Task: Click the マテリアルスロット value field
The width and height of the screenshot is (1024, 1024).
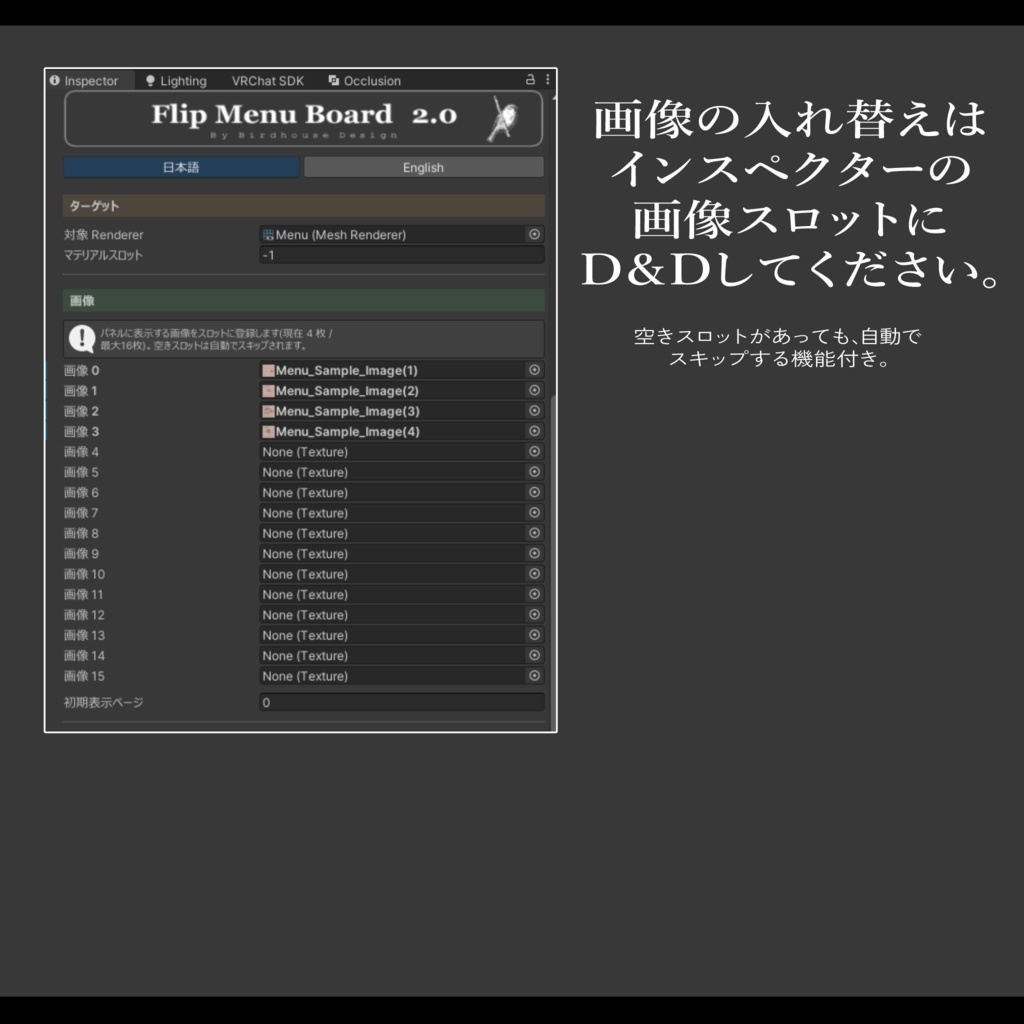Action: click(x=402, y=255)
